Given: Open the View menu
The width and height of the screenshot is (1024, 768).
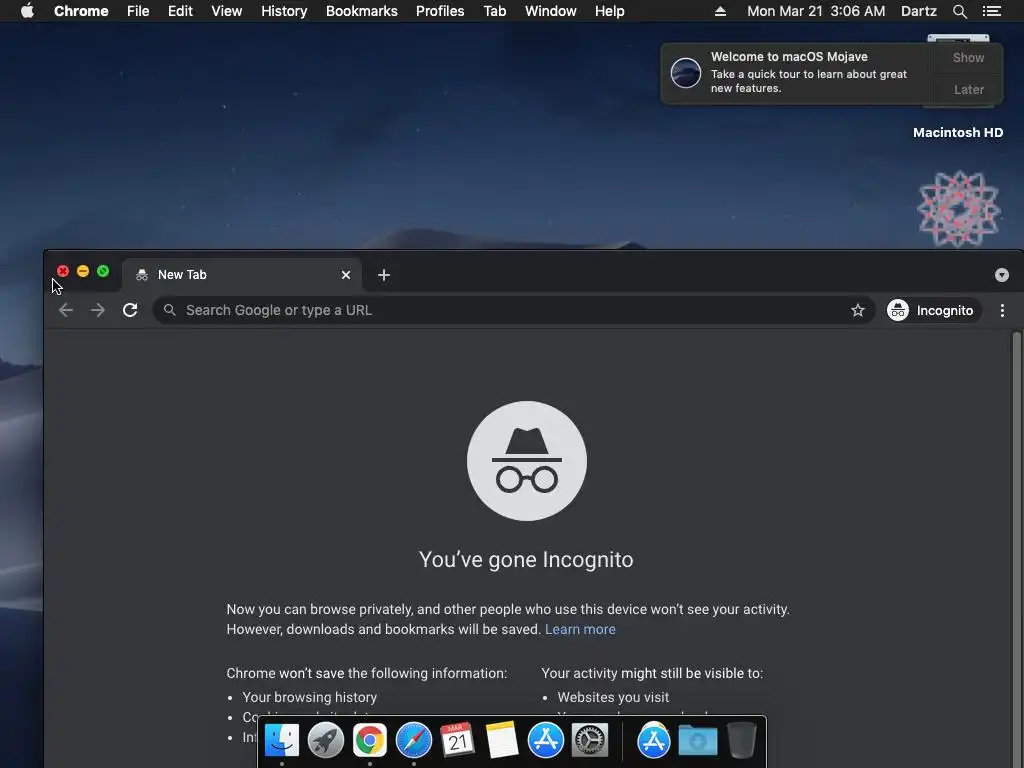Looking at the screenshot, I should [x=227, y=11].
